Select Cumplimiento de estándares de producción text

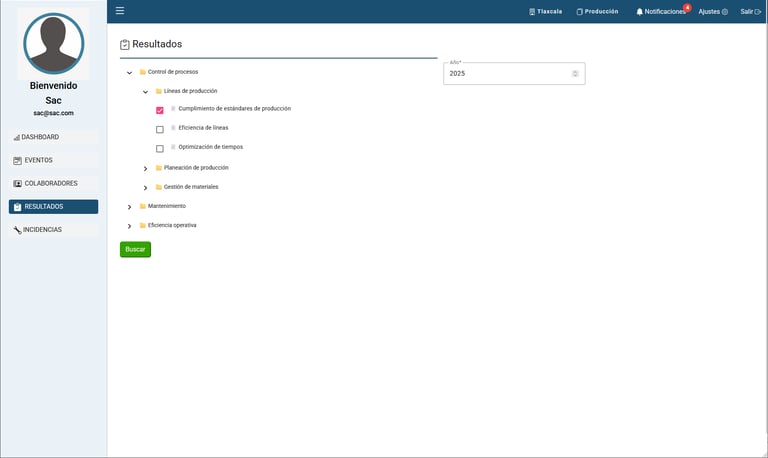(x=235, y=109)
